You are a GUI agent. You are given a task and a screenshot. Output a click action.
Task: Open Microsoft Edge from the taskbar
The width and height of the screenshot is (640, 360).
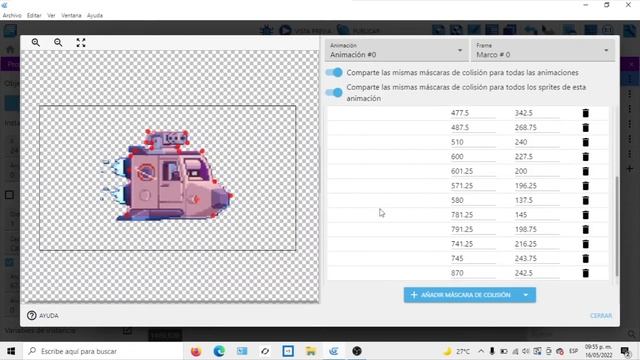click(219, 351)
